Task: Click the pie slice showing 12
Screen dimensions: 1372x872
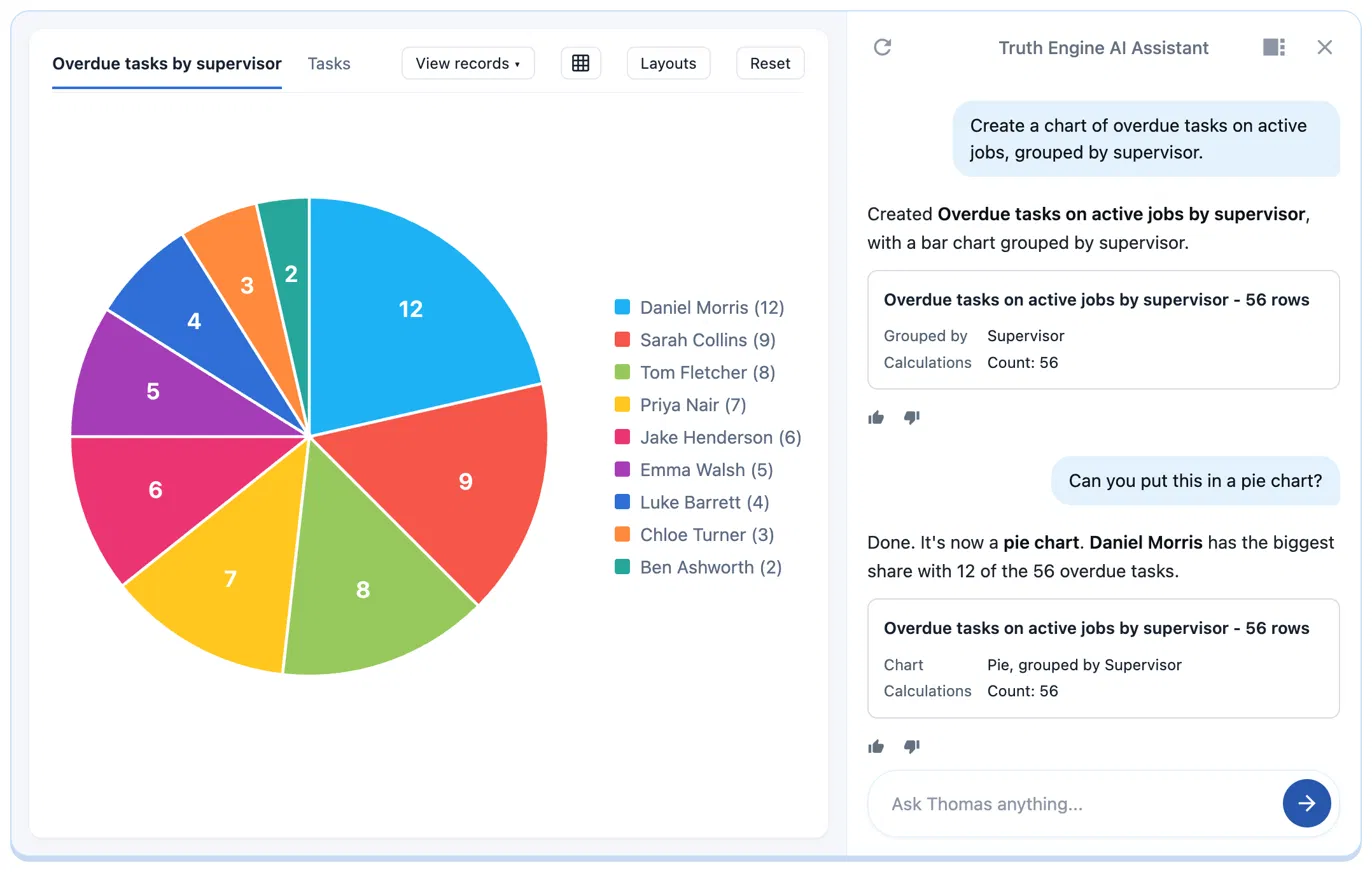Action: coord(411,309)
